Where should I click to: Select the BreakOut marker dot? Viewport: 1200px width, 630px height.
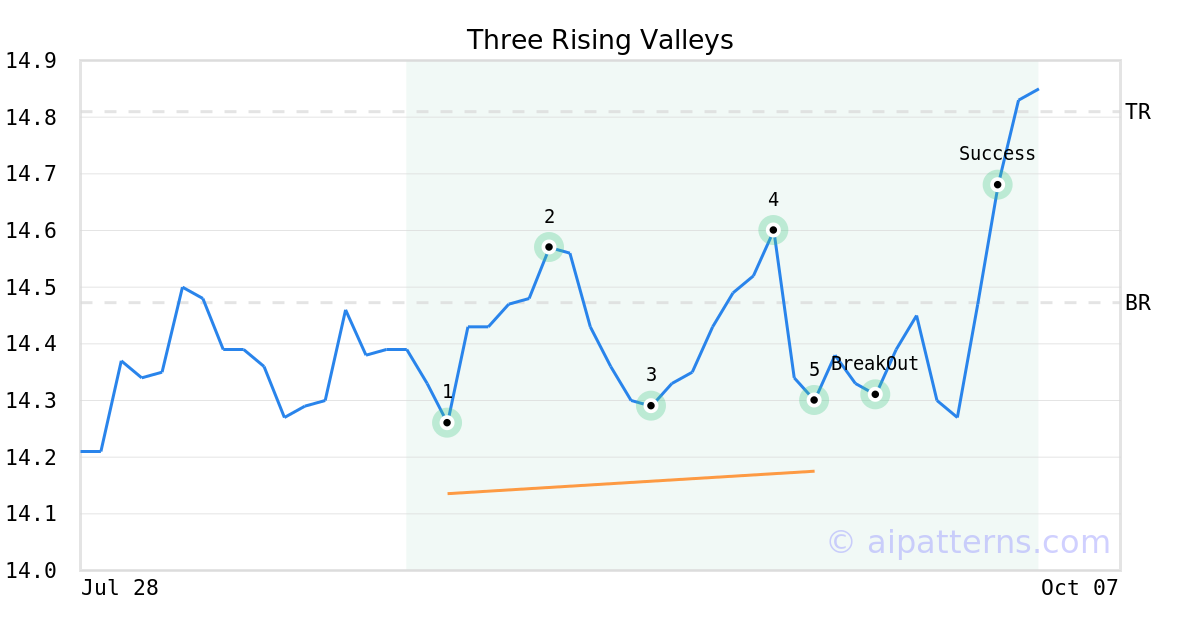[875, 394]
